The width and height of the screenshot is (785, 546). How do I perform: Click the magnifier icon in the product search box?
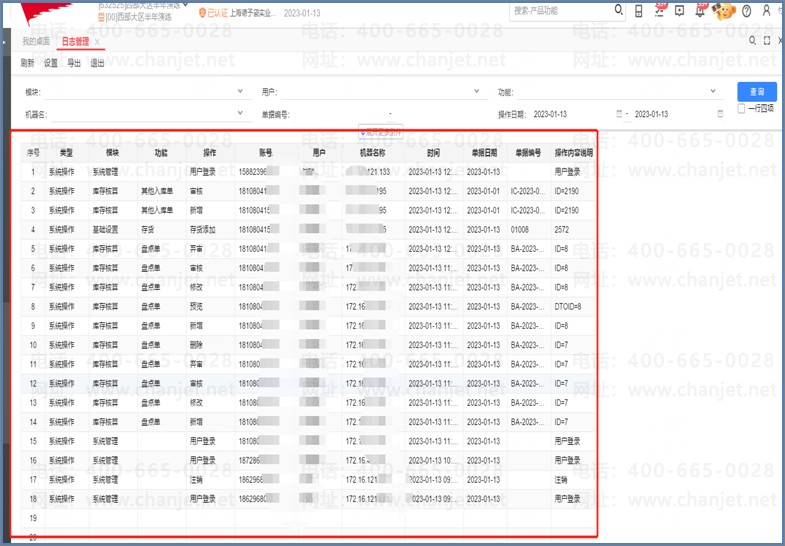point(618,10)
